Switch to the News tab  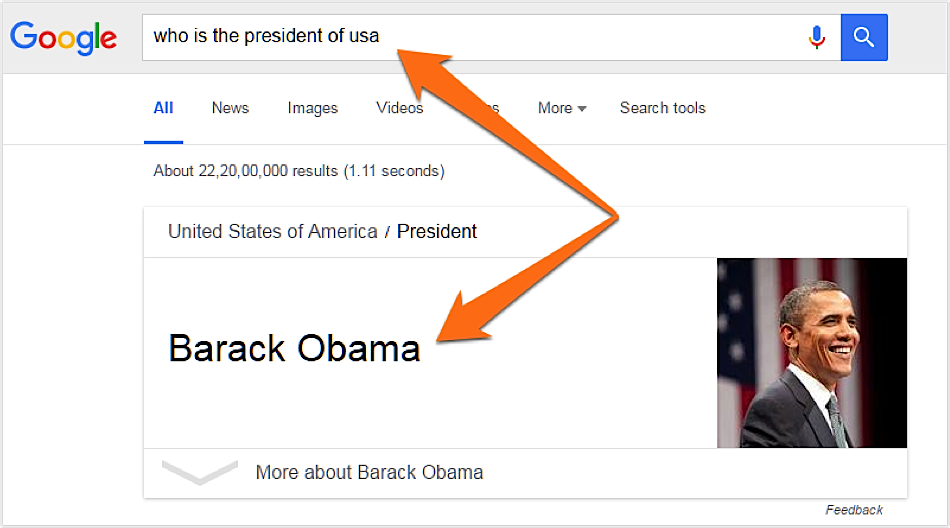[x=230, y=108]
